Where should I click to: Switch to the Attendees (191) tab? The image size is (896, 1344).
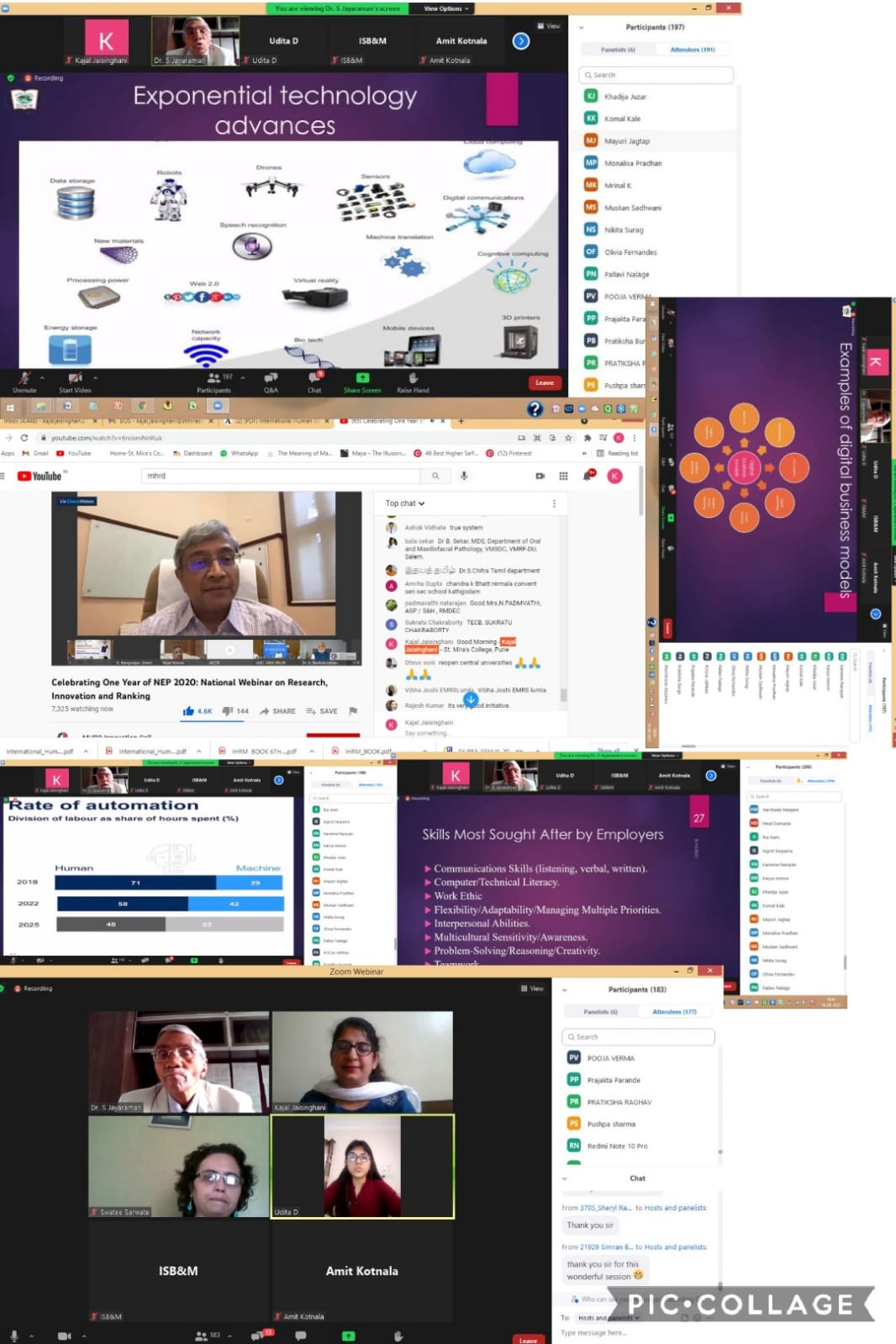click(692, 50)
